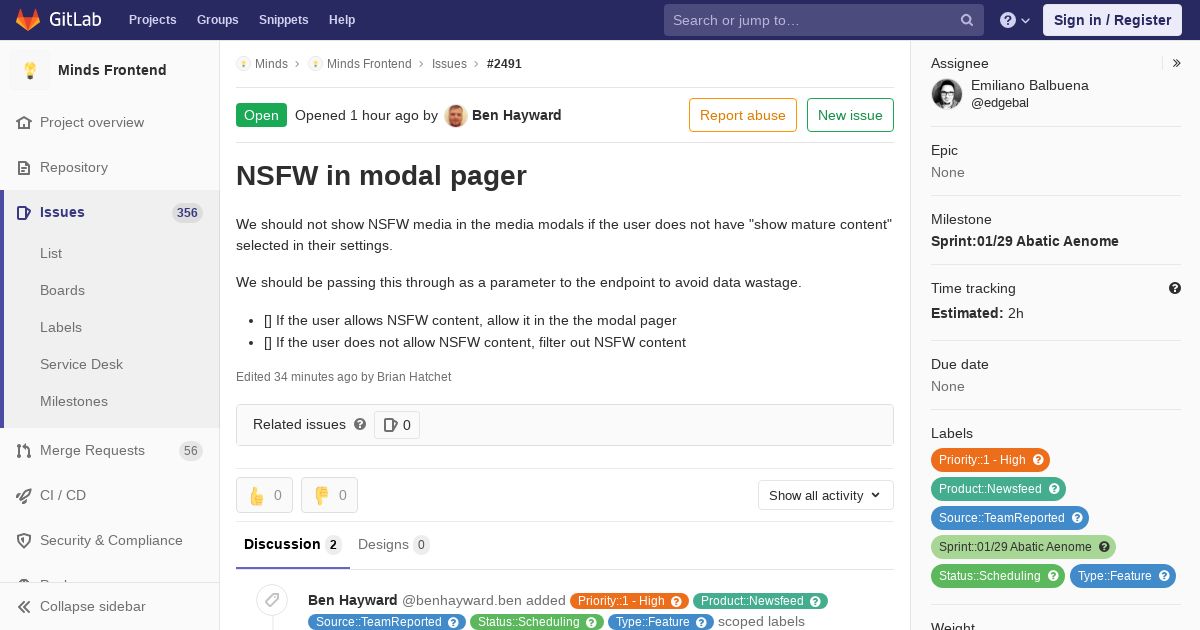Open the Show all activity dropdown
This screenshot has width=1200, height=630.
825,495
